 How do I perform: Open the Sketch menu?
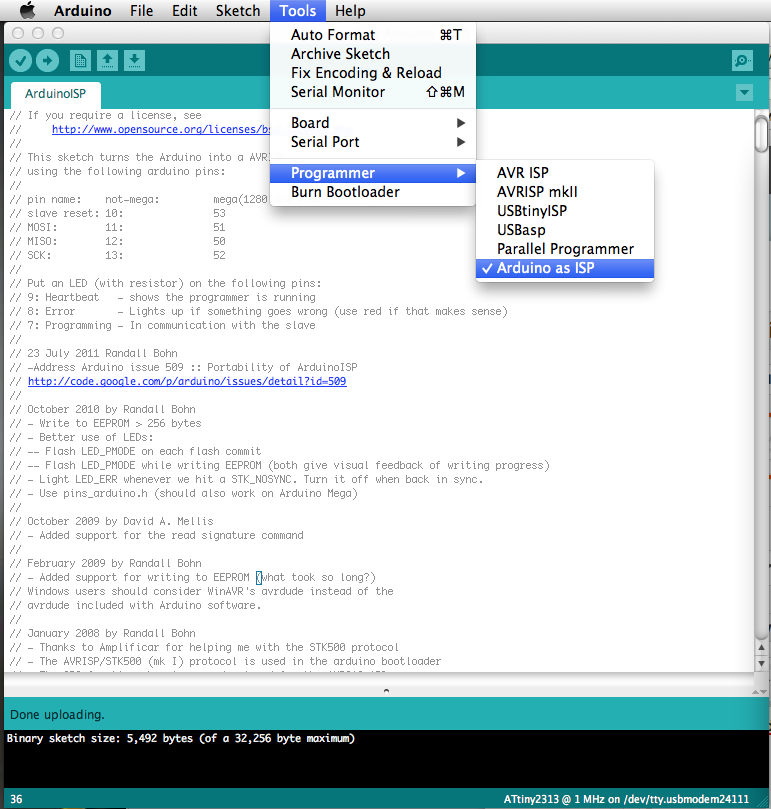coord(238,10)
